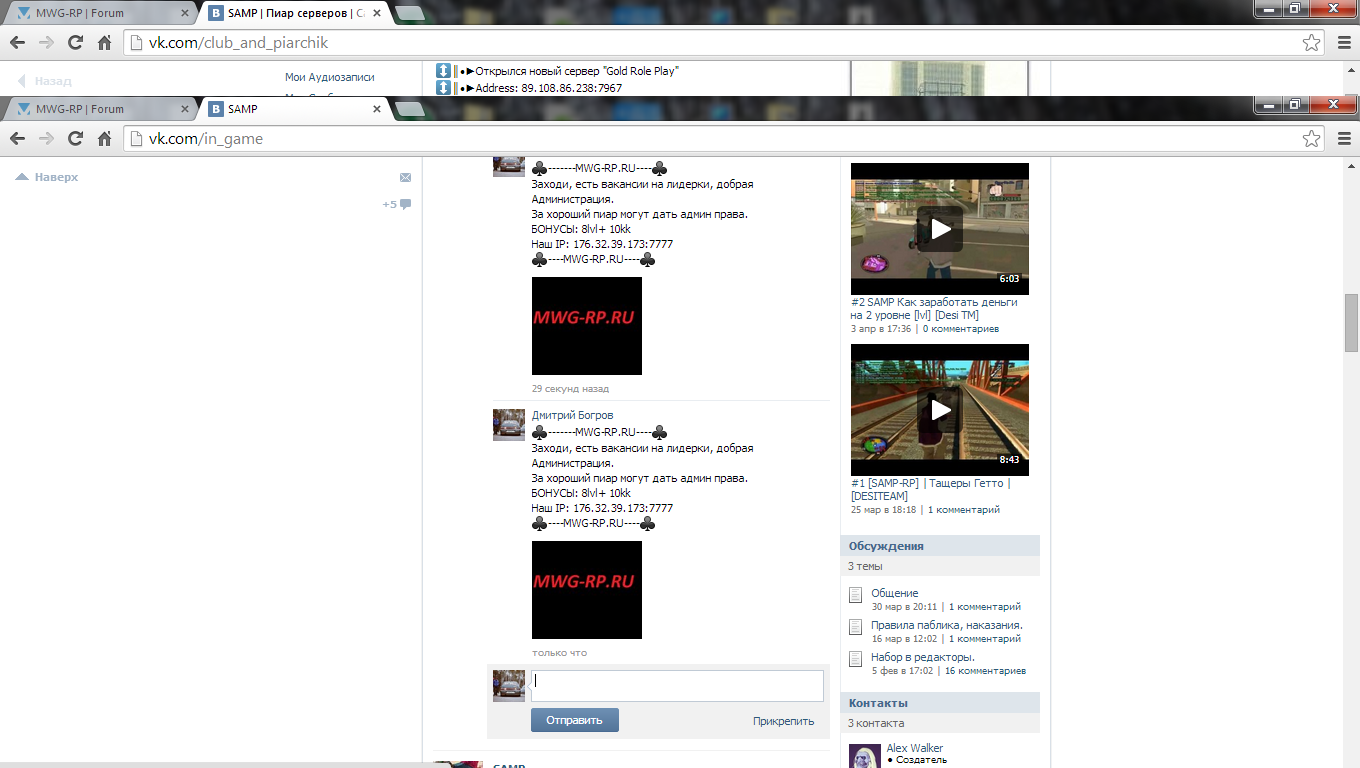Click the 29 секунд назад timestamp
This screenshot has width=1360, height=768.
coord(570,389)
